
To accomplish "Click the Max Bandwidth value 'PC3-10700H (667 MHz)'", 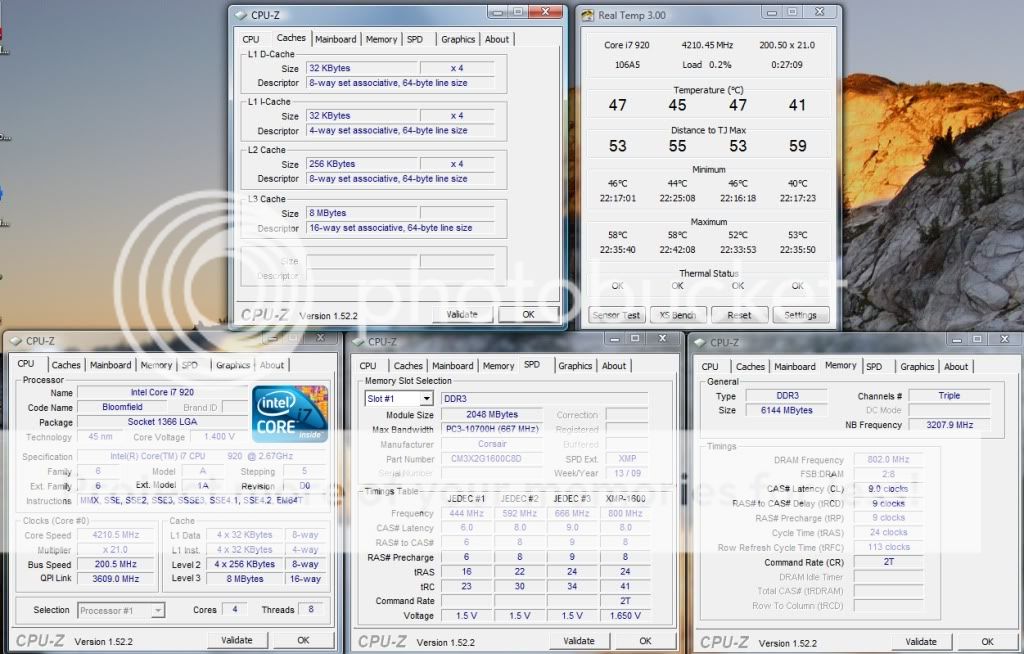I will pos(492,429).
